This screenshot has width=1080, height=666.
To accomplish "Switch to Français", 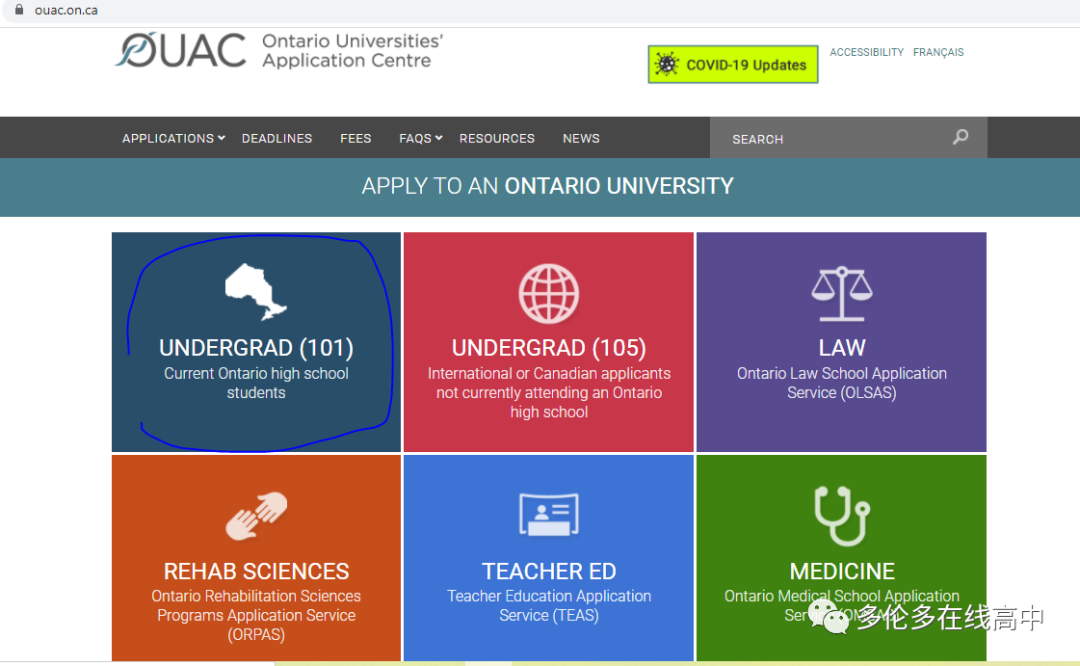I will [x=938, y=52].
